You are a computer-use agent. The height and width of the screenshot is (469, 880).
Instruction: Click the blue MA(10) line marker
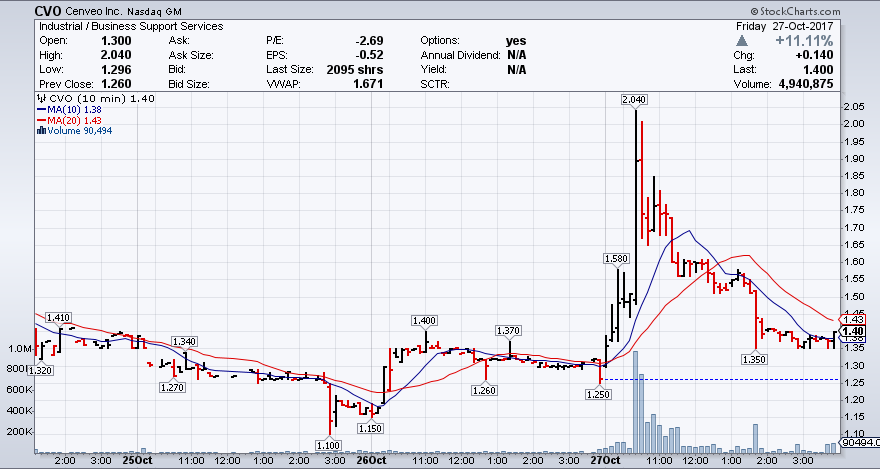pos(39,109)
